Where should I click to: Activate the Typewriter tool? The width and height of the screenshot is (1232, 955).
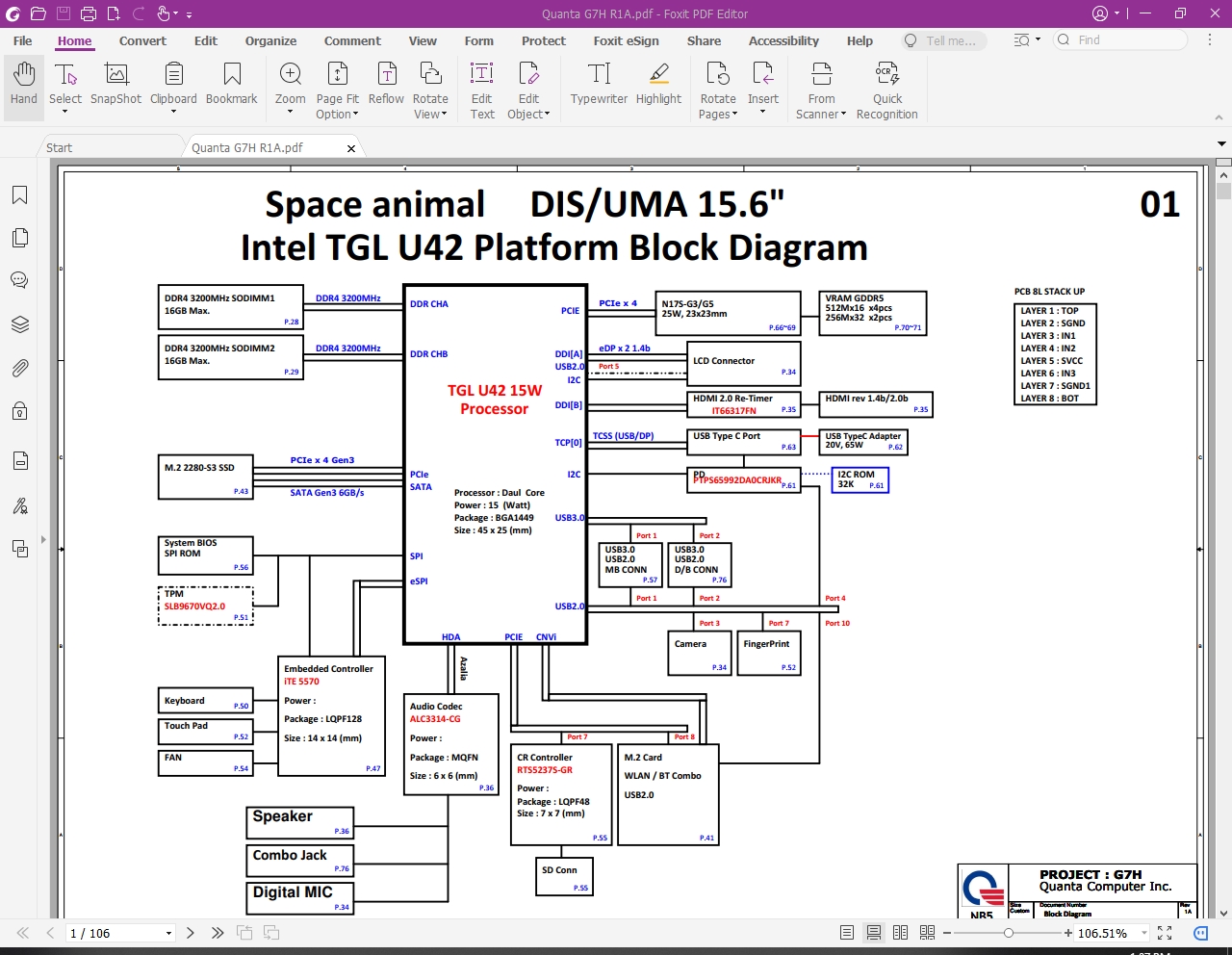point(599,84)
